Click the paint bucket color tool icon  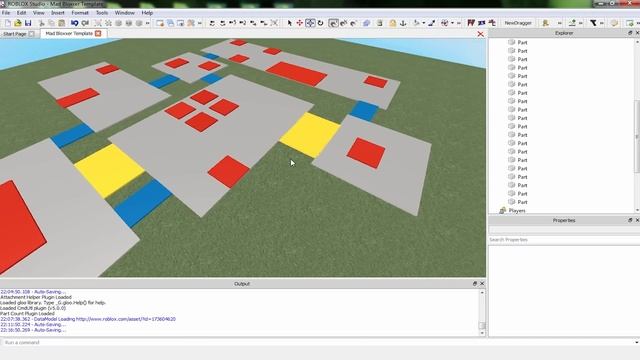click(416, 23)
